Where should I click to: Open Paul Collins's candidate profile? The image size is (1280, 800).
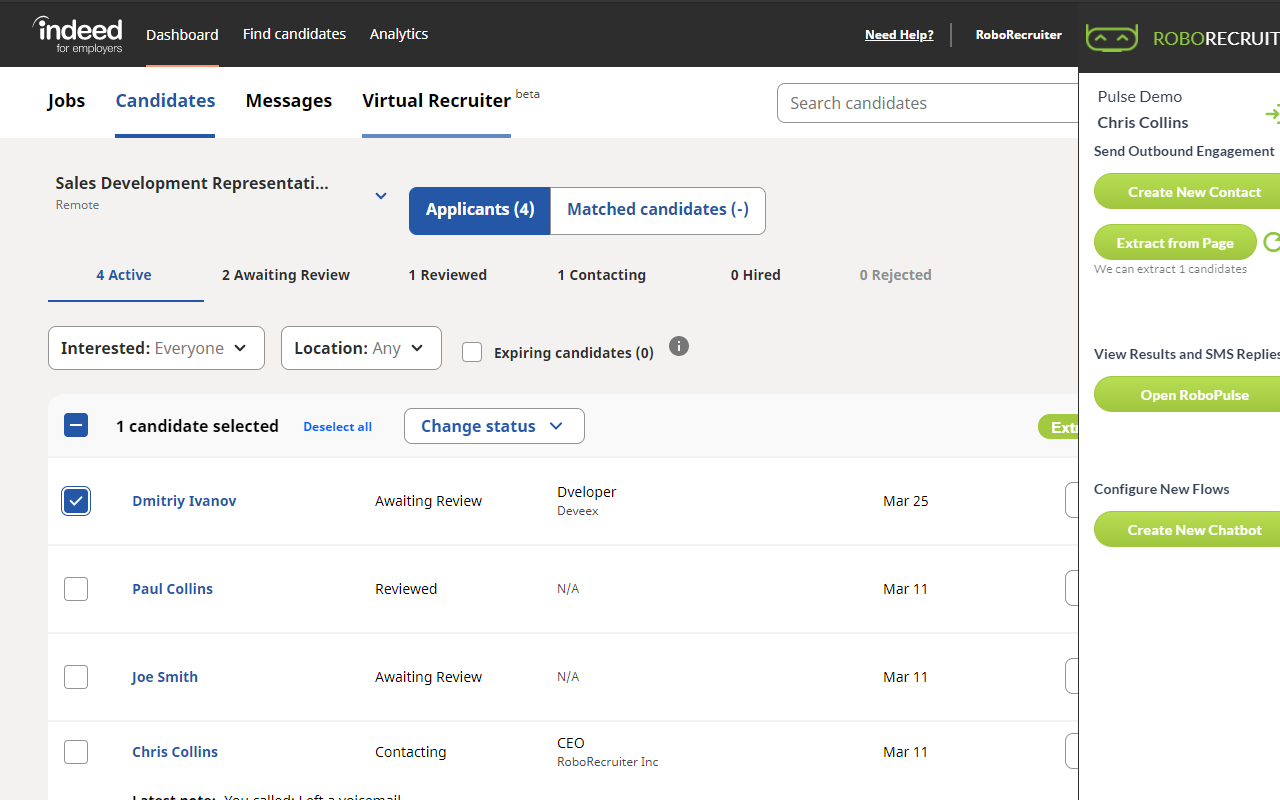(x=172, y=589)
